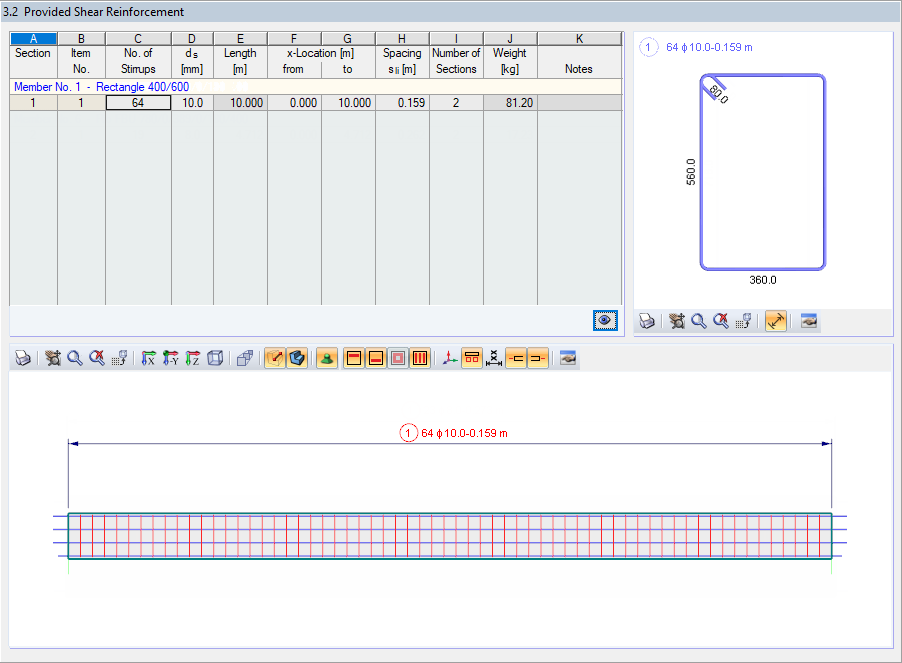View beam in Z direction
The image size is (902, 663).
click(193, 358)
